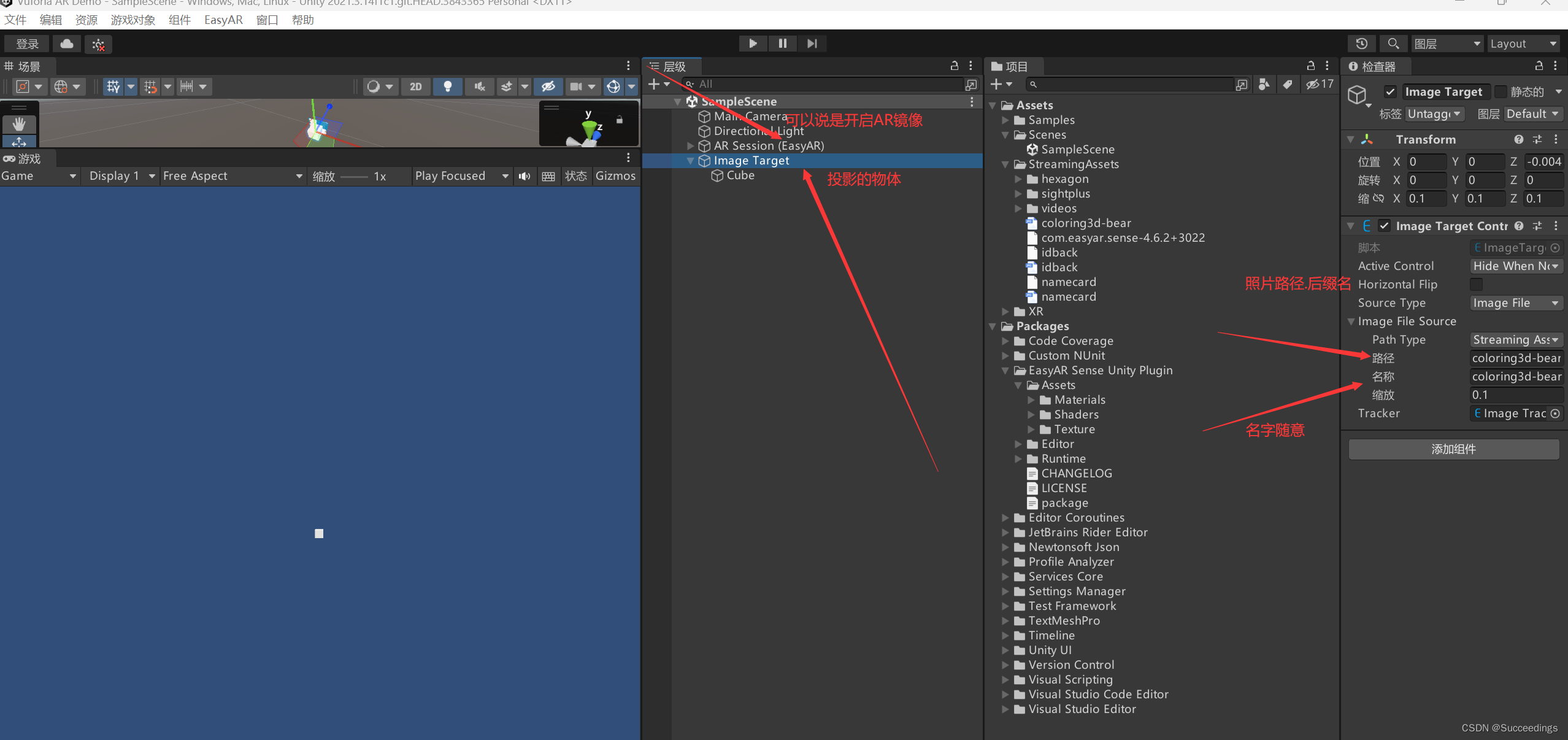Expand AR Session (EasyAR) hierarchy item
The image size is (1568, 740).
(690, 146)
